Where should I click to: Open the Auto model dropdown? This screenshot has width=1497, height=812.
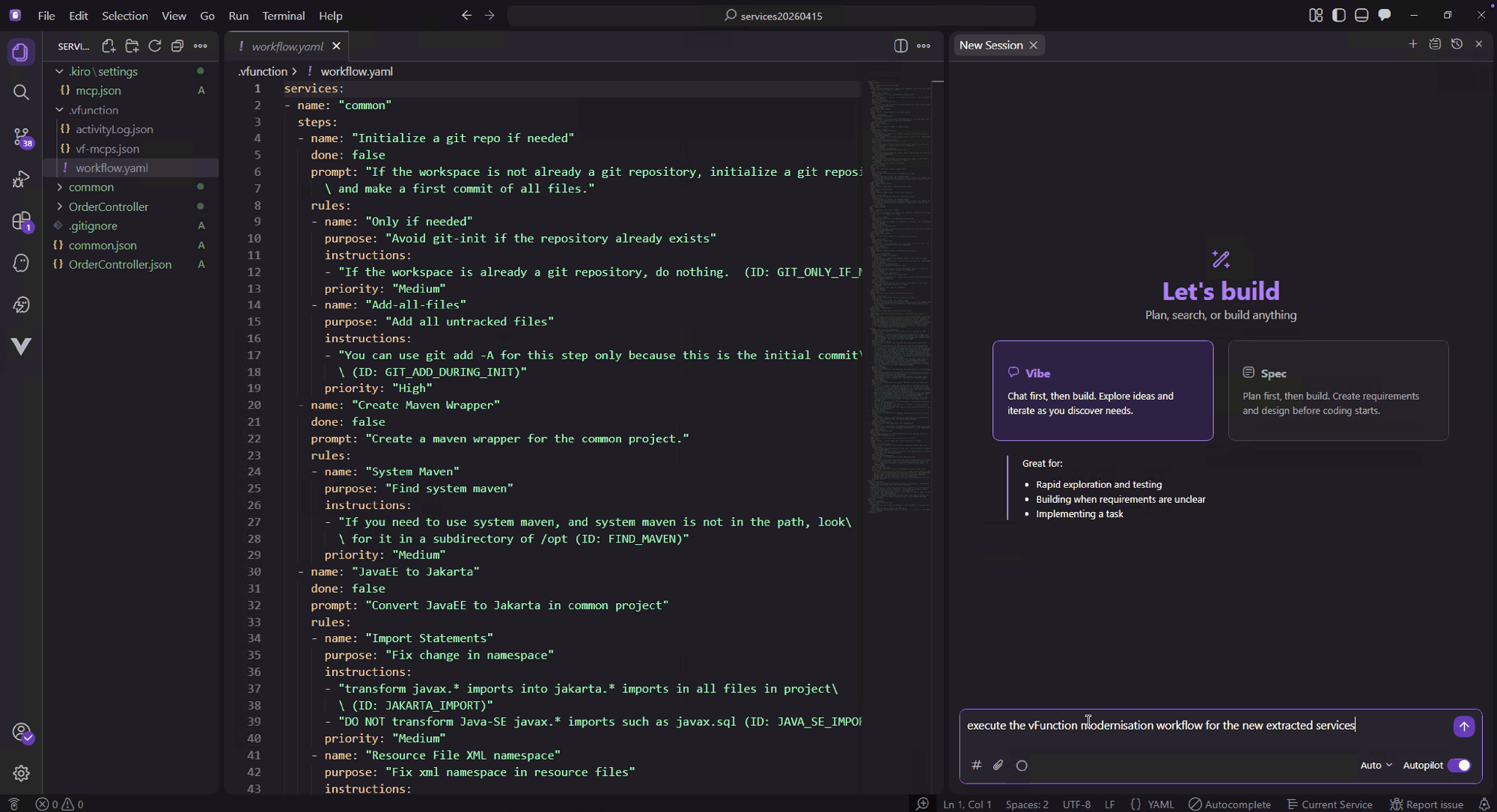pyautogui.click(x=1376, y=765)
